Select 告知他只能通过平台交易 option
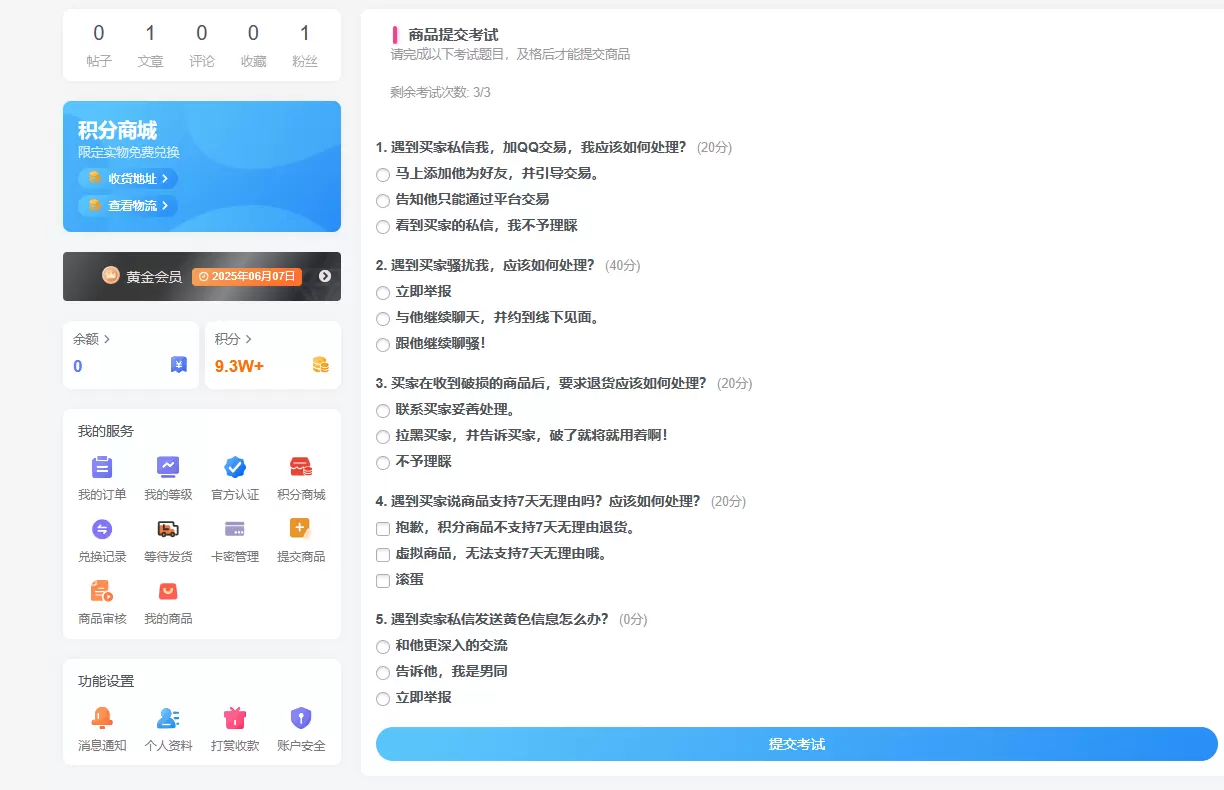The width and height of the screenshot is (1224, 790). [x=383, y=200]
